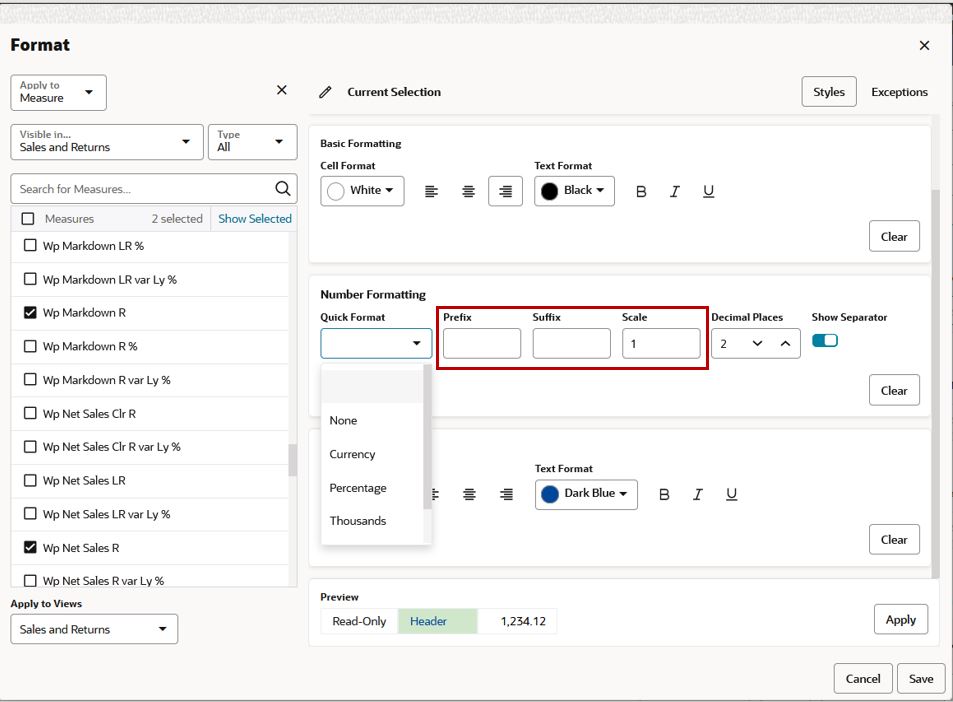Click the white cell color swatch

click(x=335, y=191)
